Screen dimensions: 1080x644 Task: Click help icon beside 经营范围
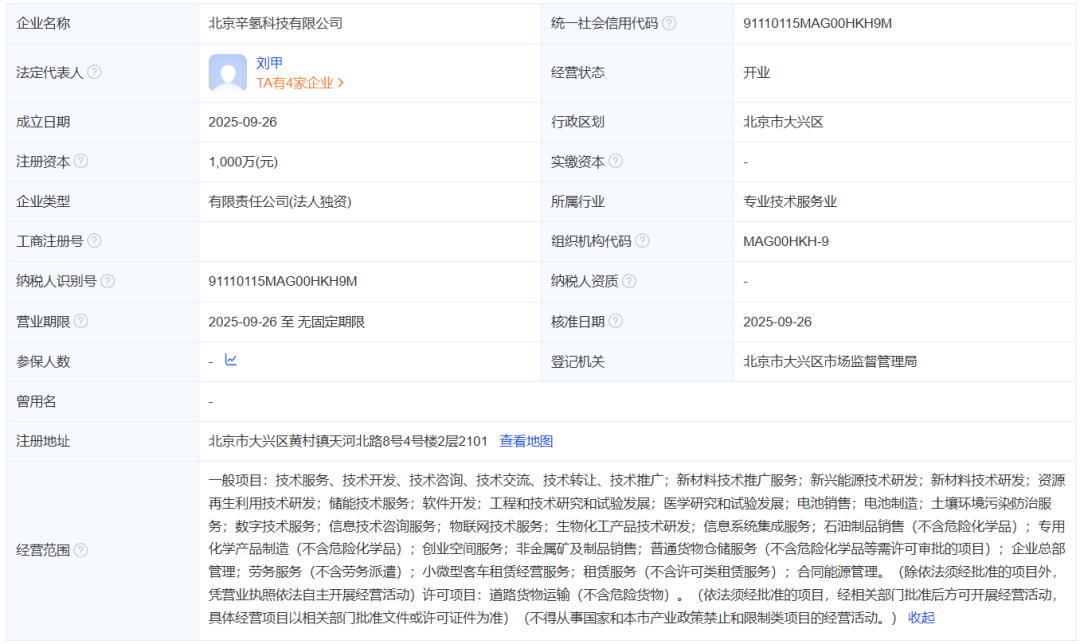[81, 549]
